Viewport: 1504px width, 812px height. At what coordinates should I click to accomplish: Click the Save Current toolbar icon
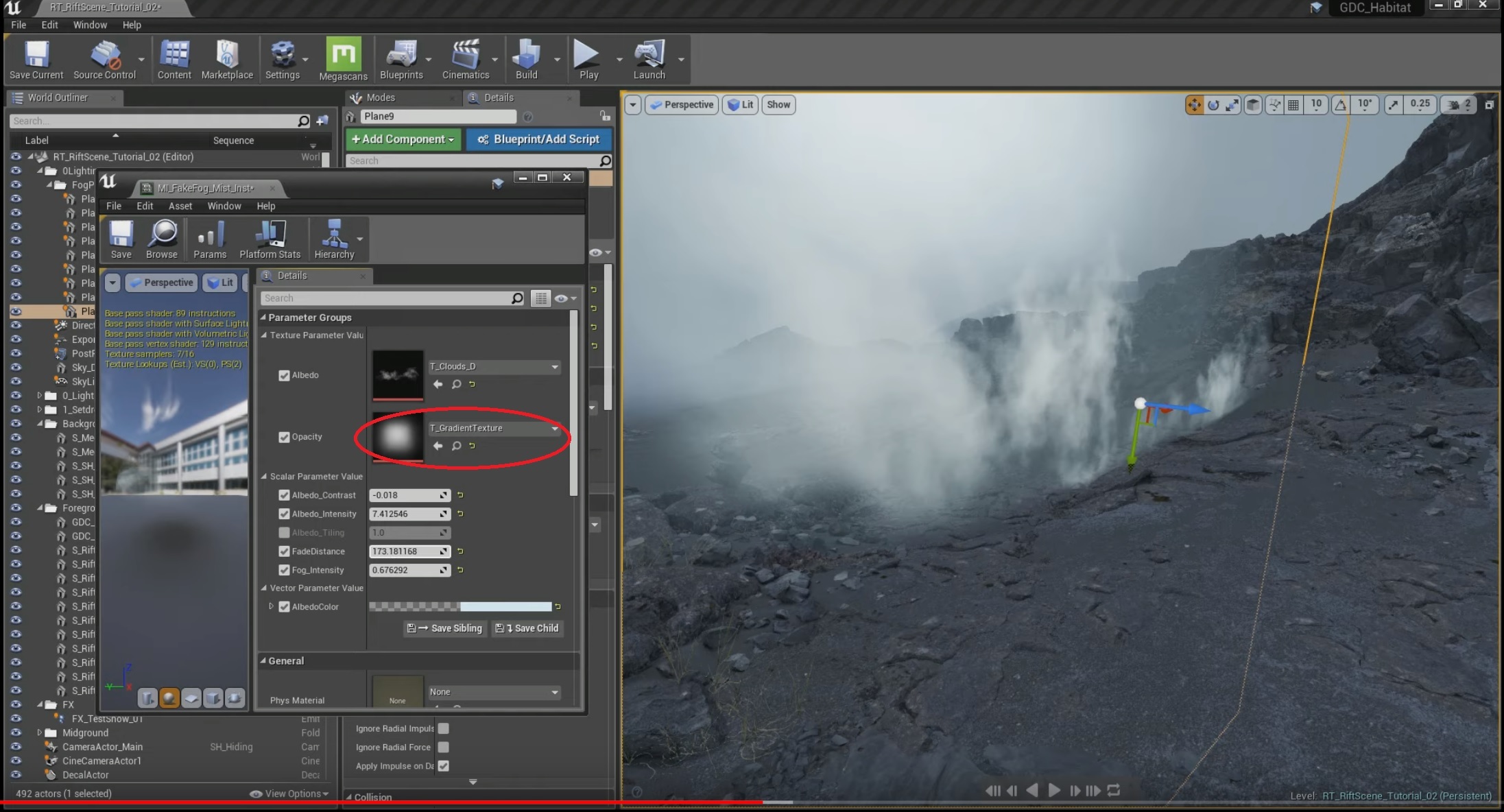[x=36, y=60]
